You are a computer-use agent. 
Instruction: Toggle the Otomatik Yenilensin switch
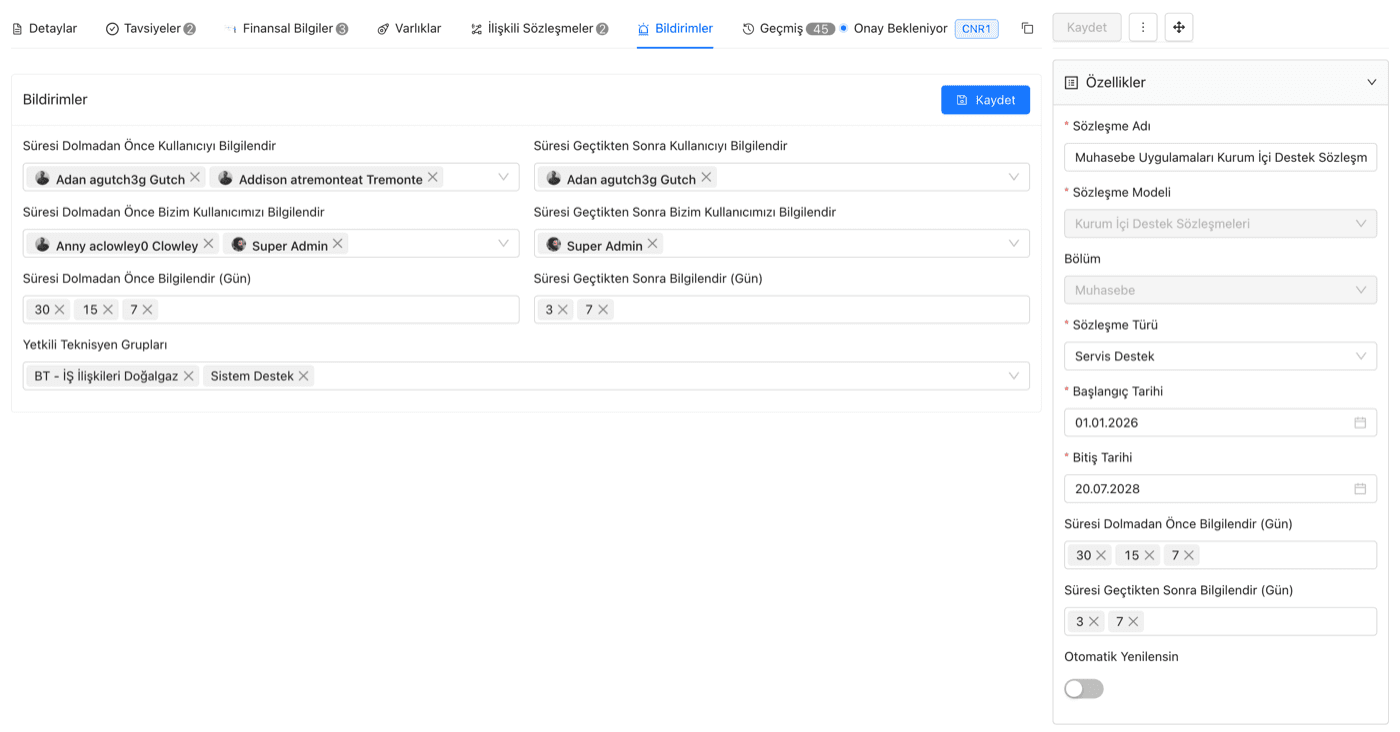[x=1084, y=689]
